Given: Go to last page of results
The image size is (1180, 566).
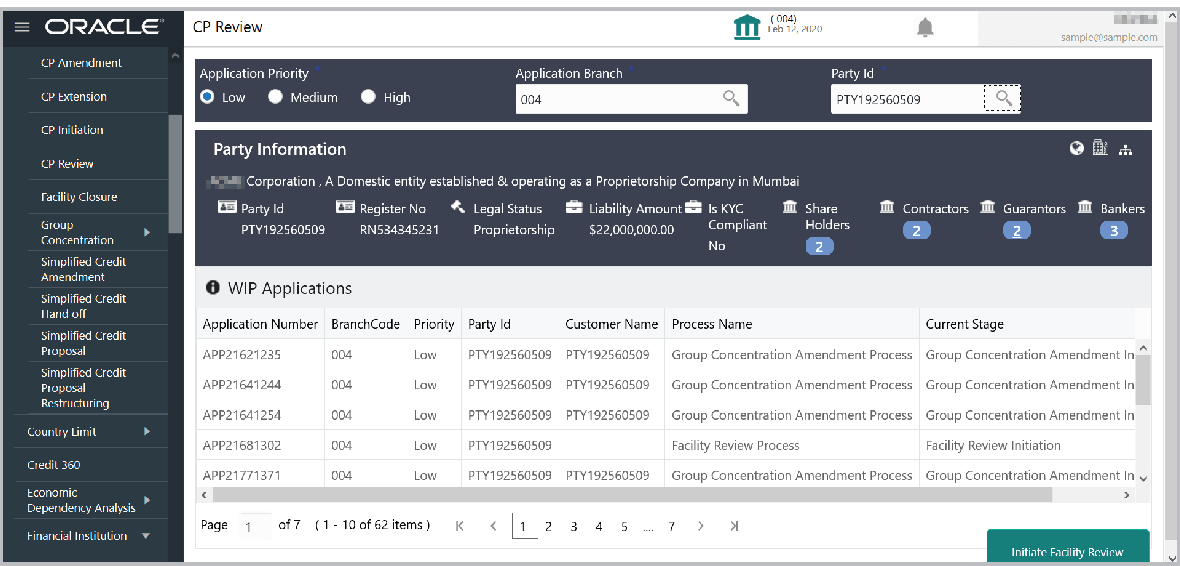Looking at the screenshot, I should click(734, 526).
